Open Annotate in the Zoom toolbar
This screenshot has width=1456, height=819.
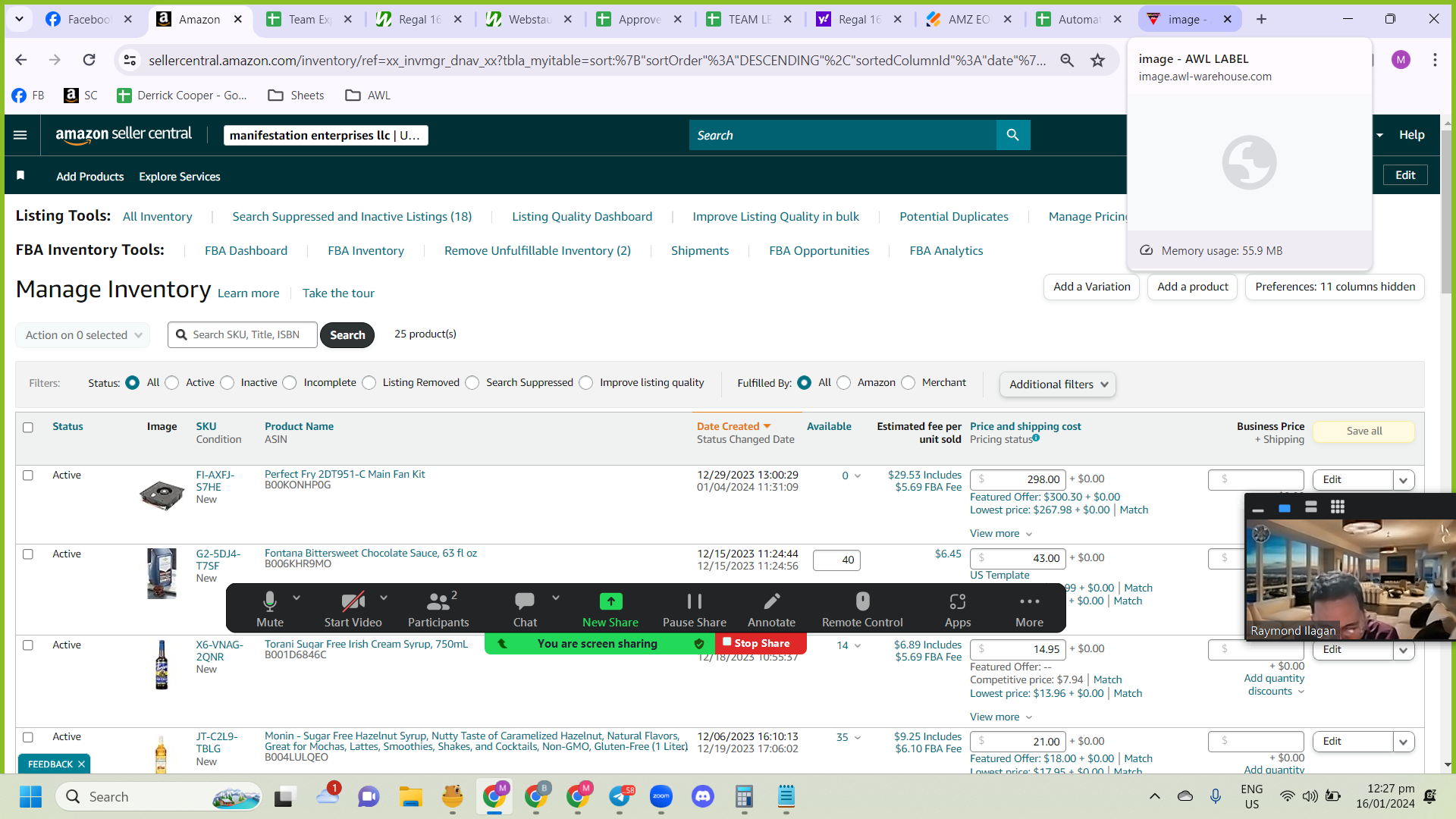pos(771,609)
